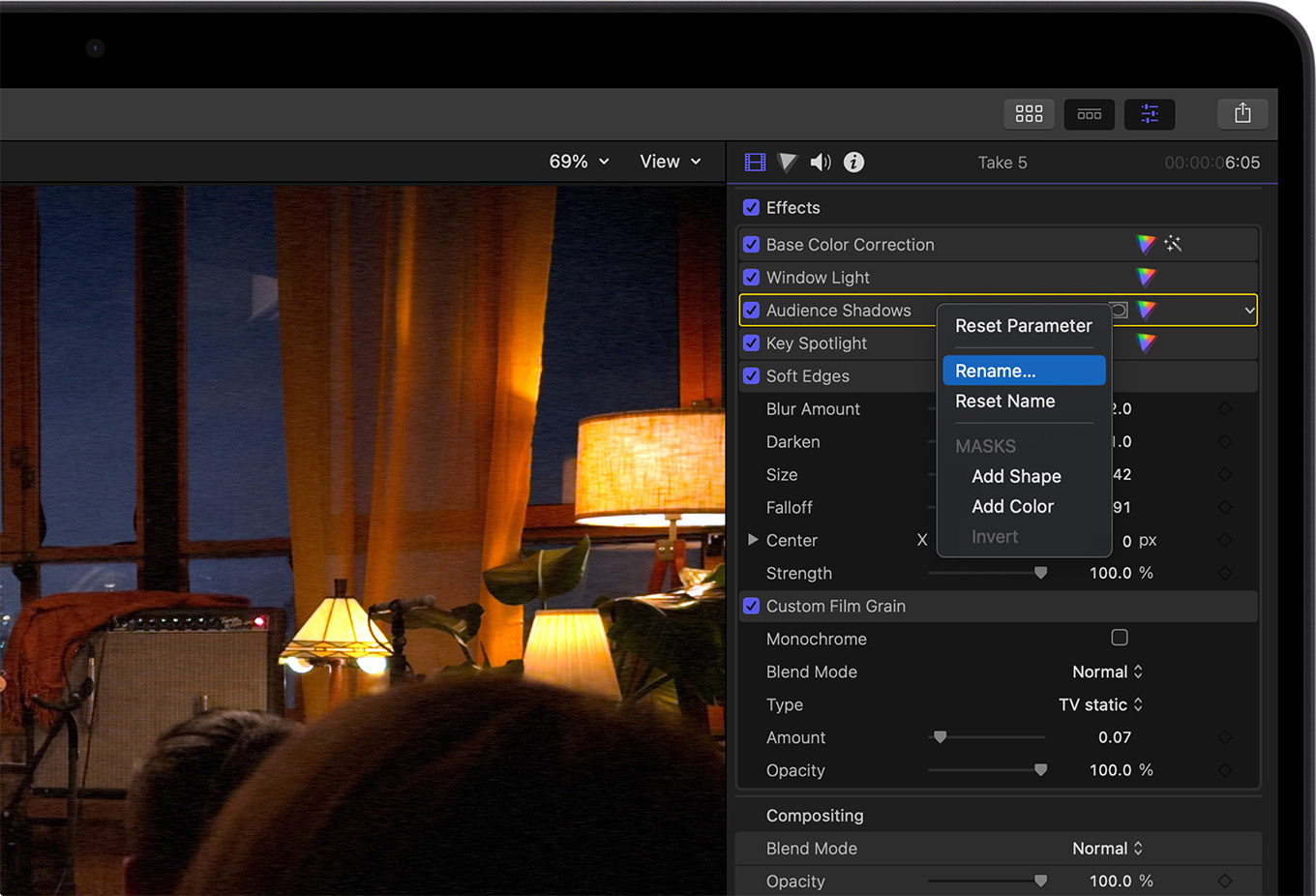Open the Info inspector tab
Viewport: 1316px width, 896px height.
(x=853, y=163)
